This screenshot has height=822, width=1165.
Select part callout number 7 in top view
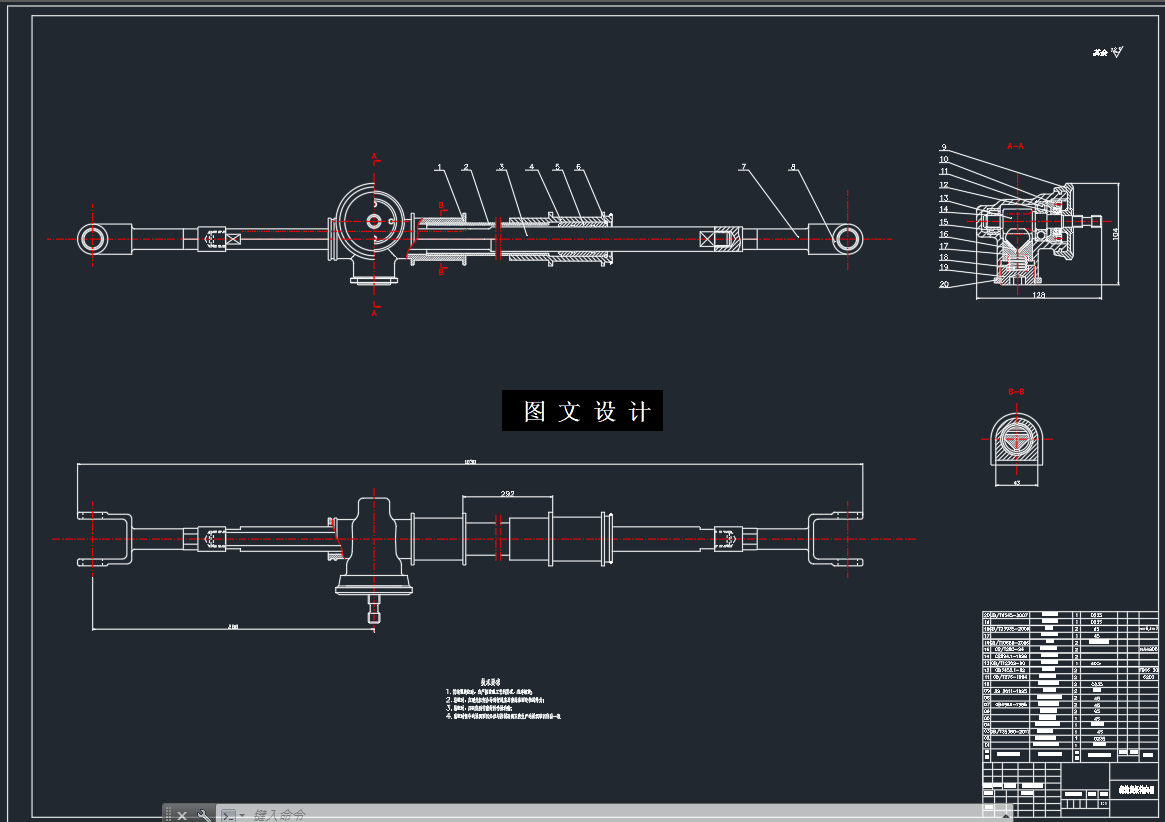tap(742, 166)
